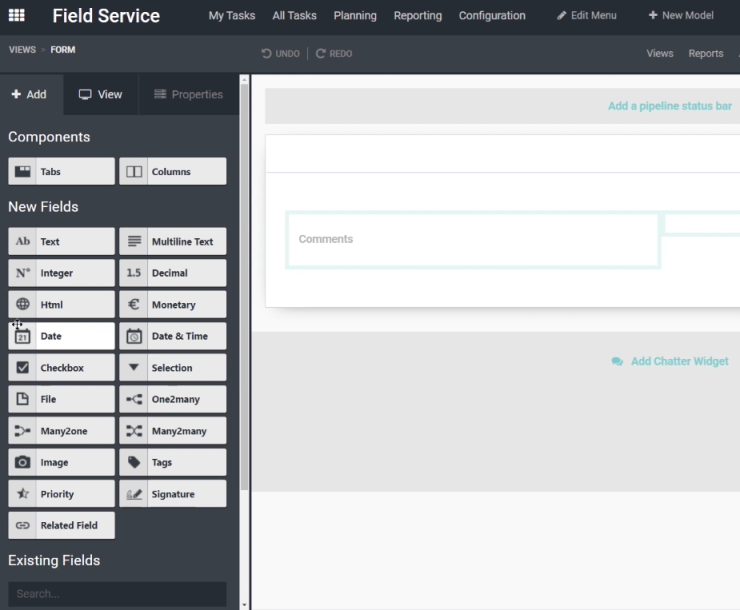Click the sidebar scrollbar down arrow
Screen dimensions: 740x610
tap(244, 604)
